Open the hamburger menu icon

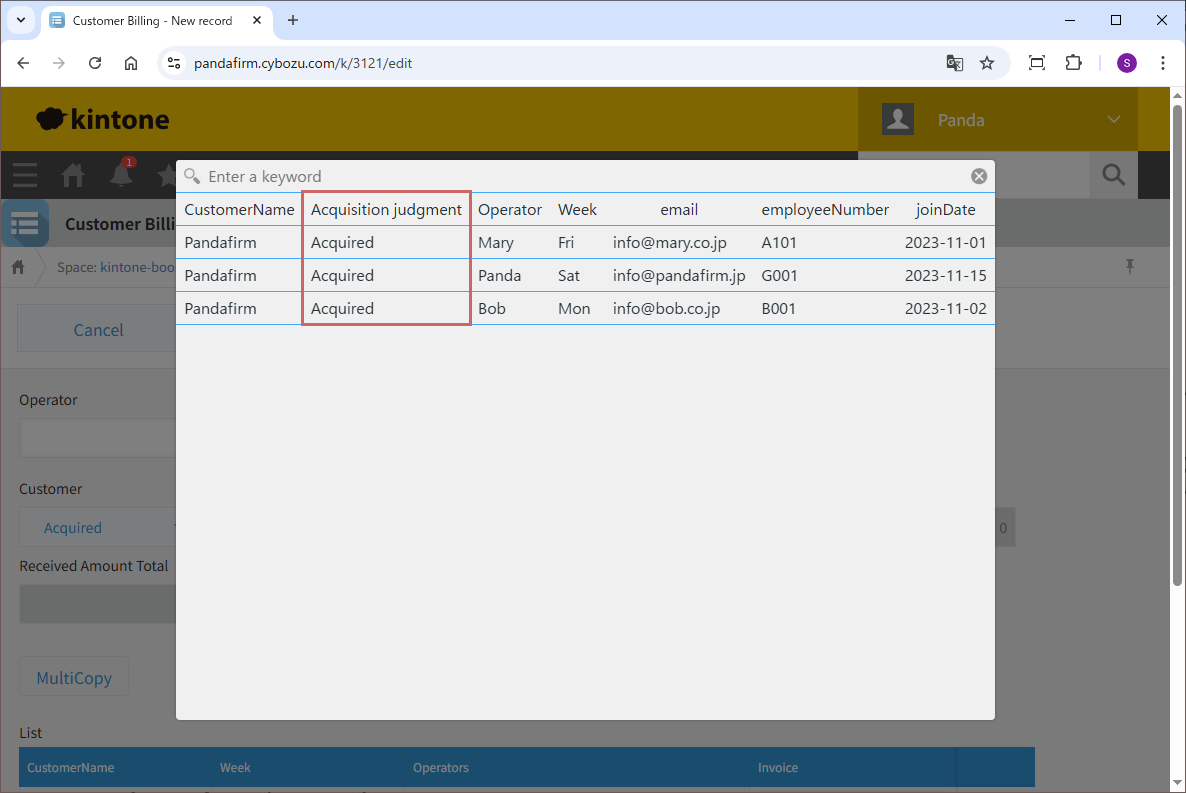click(x=25, y=176)
